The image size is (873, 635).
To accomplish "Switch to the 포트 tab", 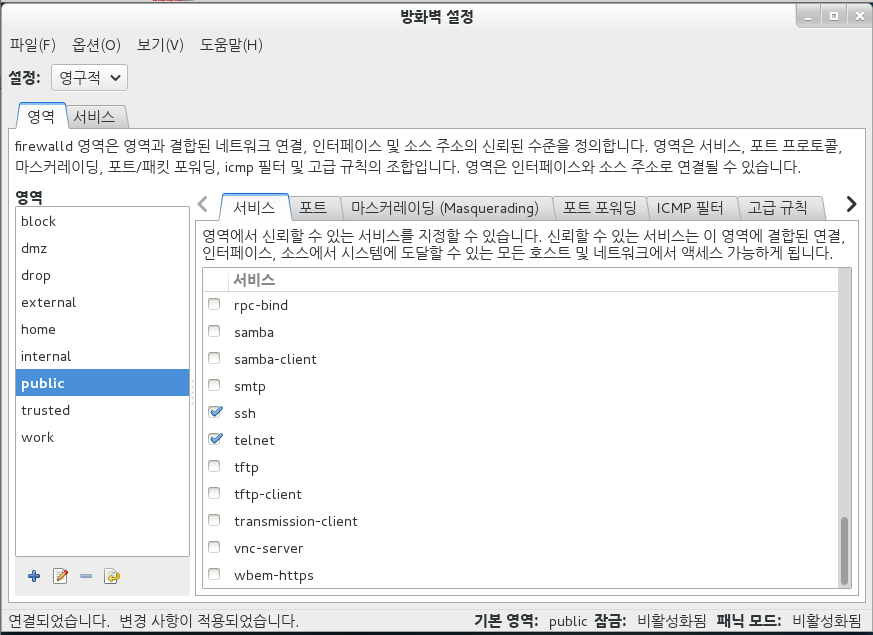I will tap(313, 208).
